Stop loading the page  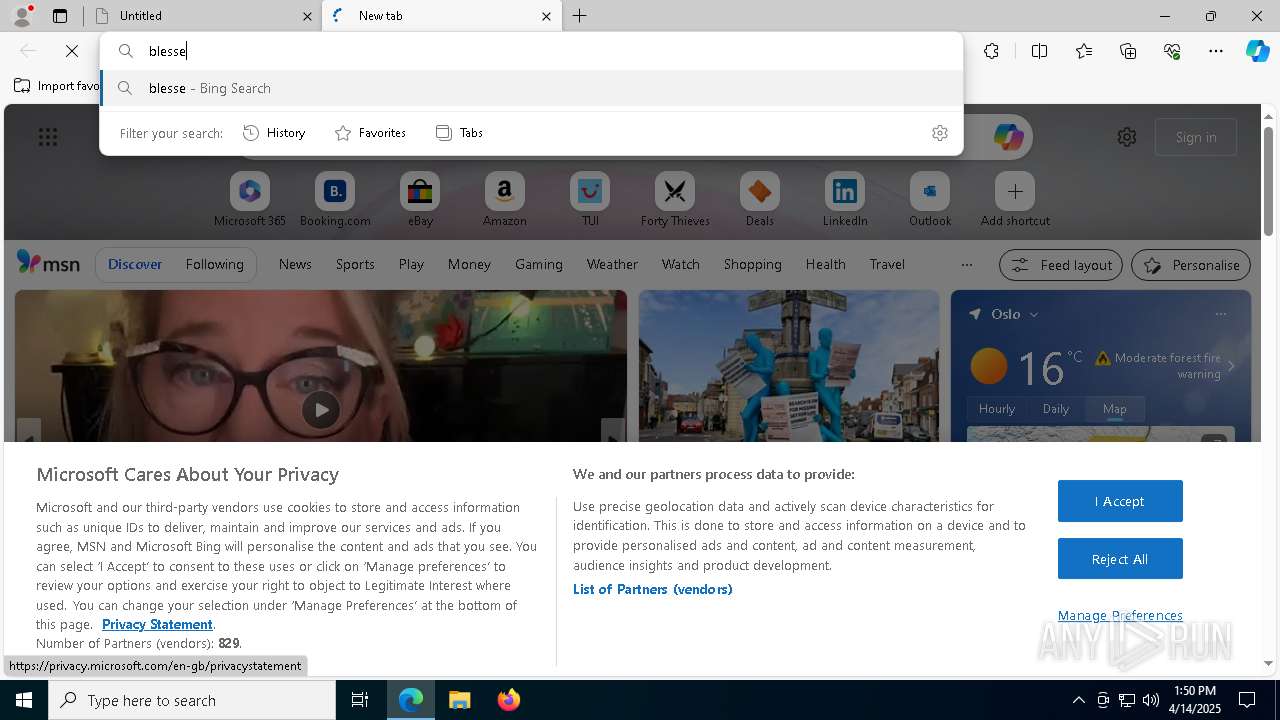point(72,51)
